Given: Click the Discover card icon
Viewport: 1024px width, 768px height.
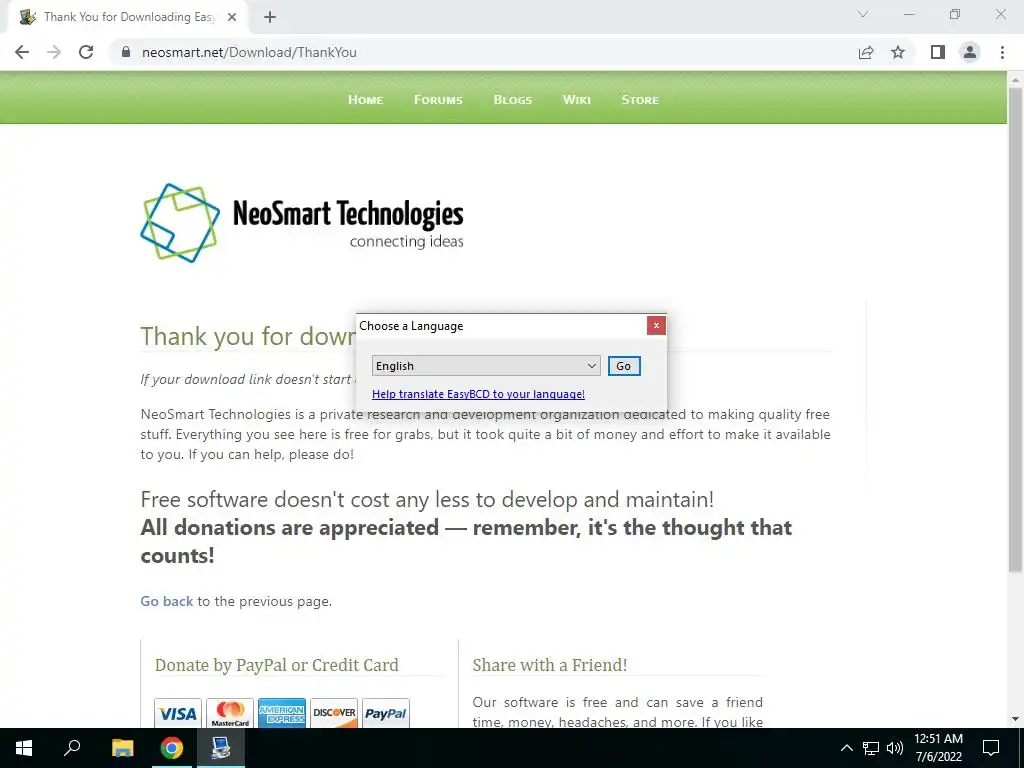Looking at the screenshot, I should [334, 712].
